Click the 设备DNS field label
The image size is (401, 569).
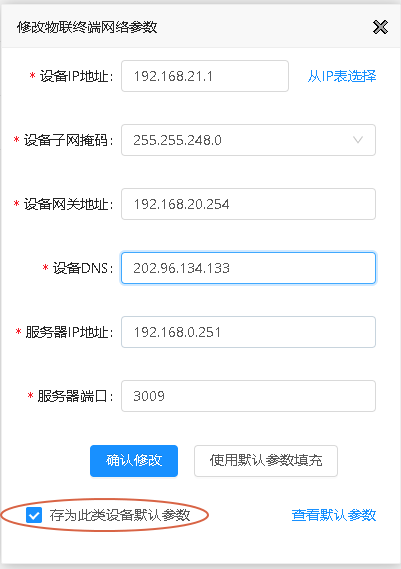(x=83, y=268)
